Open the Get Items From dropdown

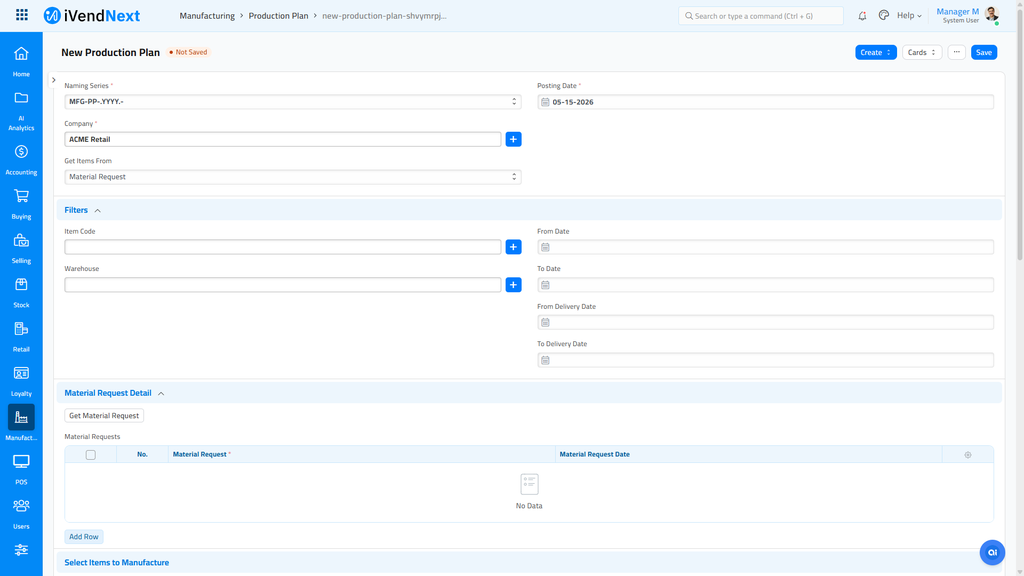[x=293, y=177]
